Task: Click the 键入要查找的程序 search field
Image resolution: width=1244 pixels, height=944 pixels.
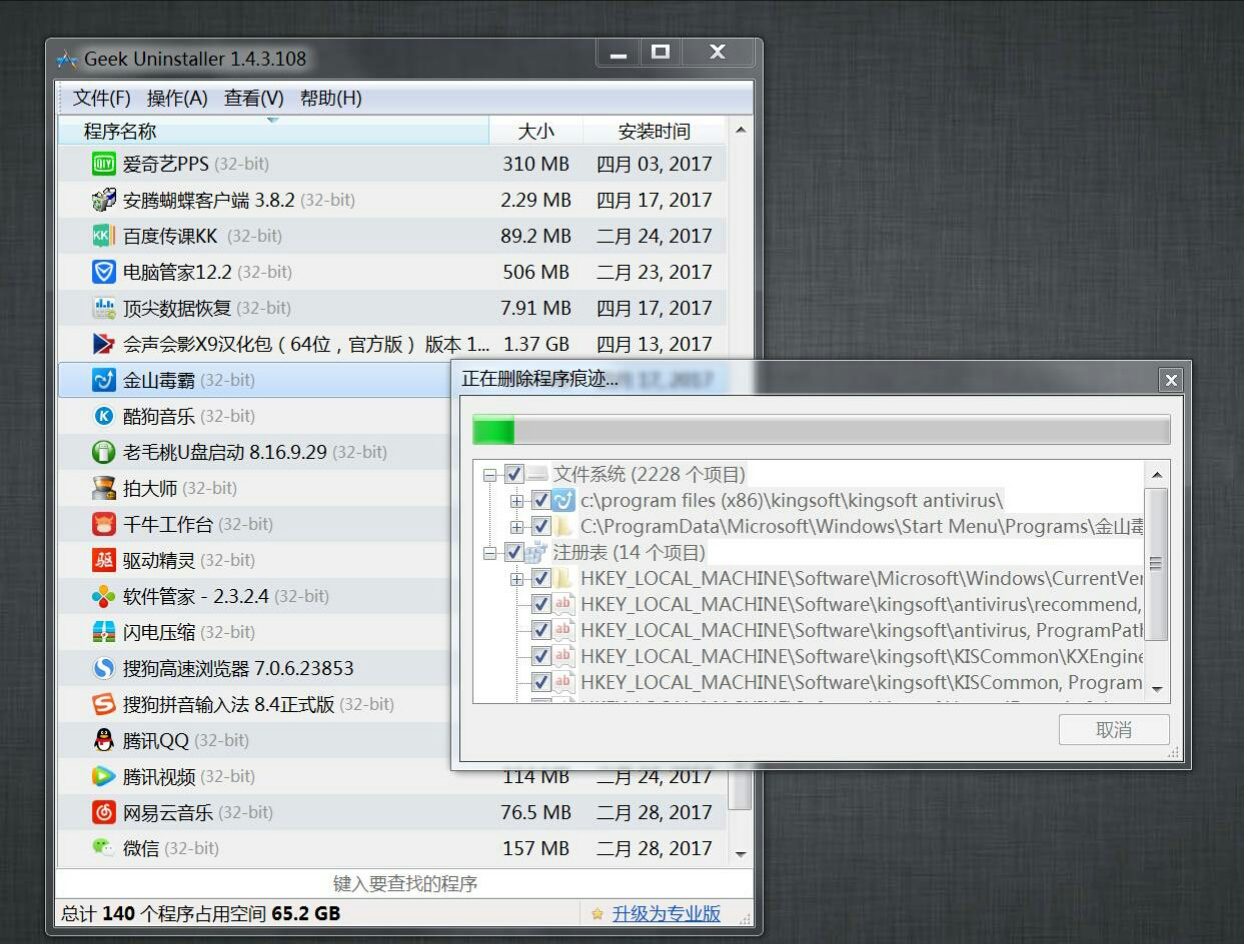Action: tap(405, 884)
